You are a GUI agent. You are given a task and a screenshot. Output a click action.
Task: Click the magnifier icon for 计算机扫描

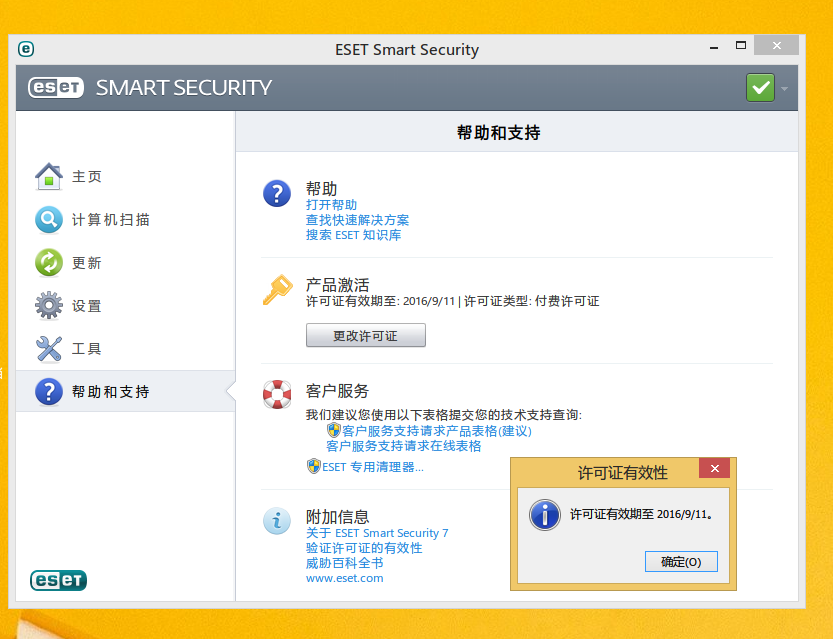(49, 219)
